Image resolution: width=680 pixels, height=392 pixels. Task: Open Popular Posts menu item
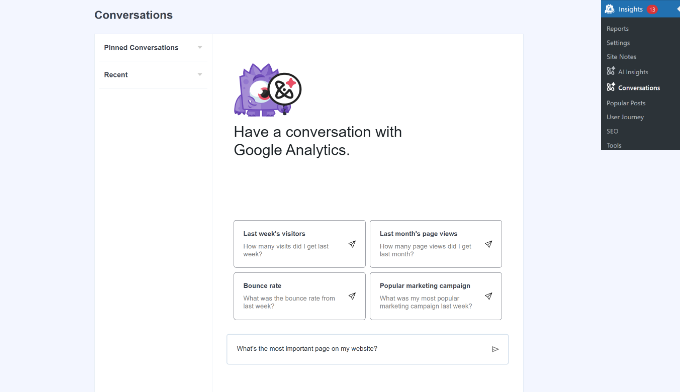click(x=626, y=103)
